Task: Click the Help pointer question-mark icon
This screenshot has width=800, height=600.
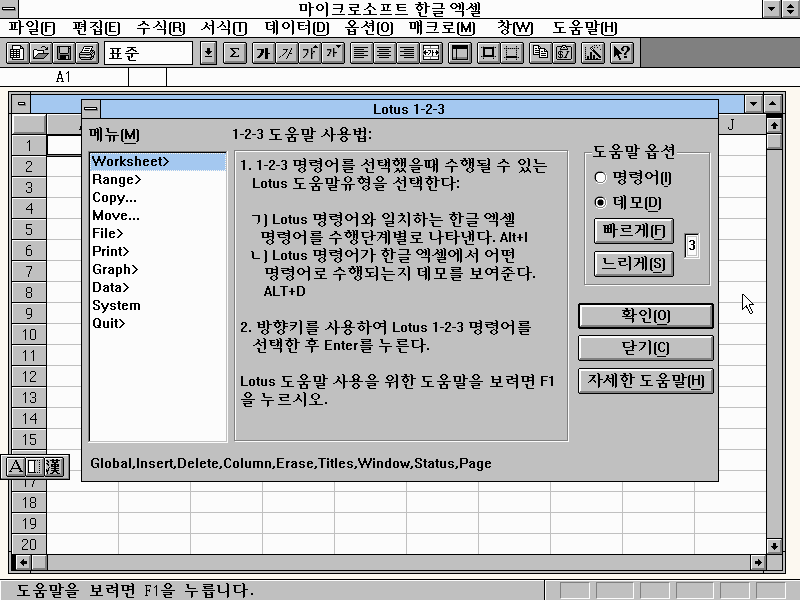Action: coord(621,53)
